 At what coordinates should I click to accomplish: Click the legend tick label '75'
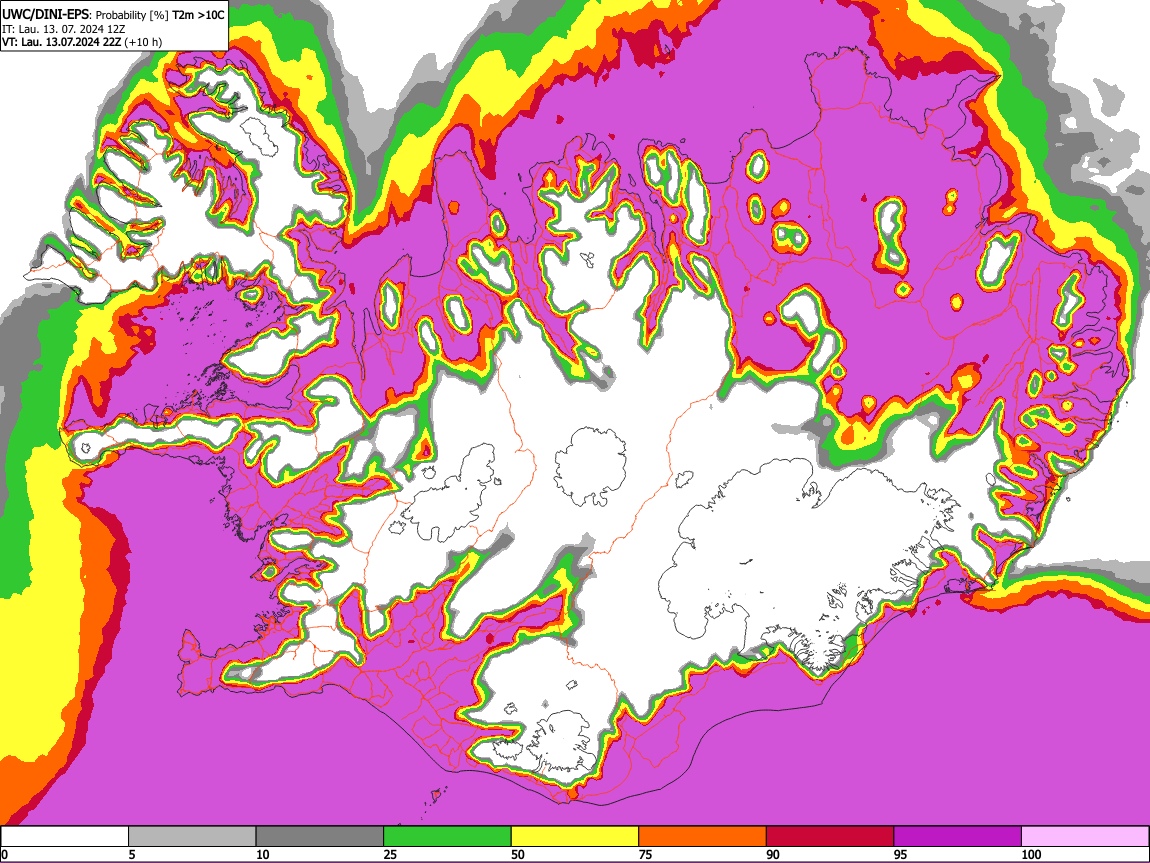(x=645, y=854)
